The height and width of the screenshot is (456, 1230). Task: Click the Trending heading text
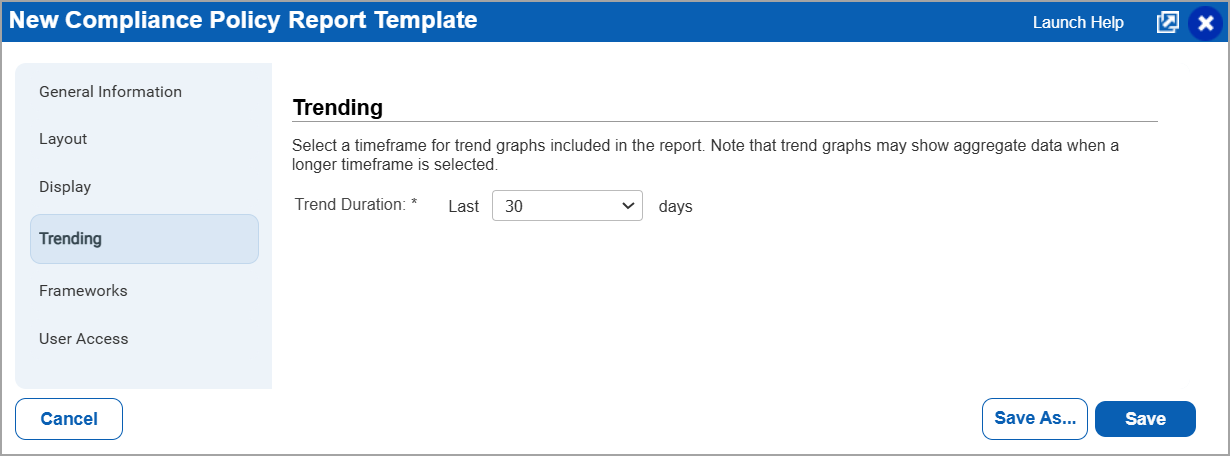(x=338, y=107)
